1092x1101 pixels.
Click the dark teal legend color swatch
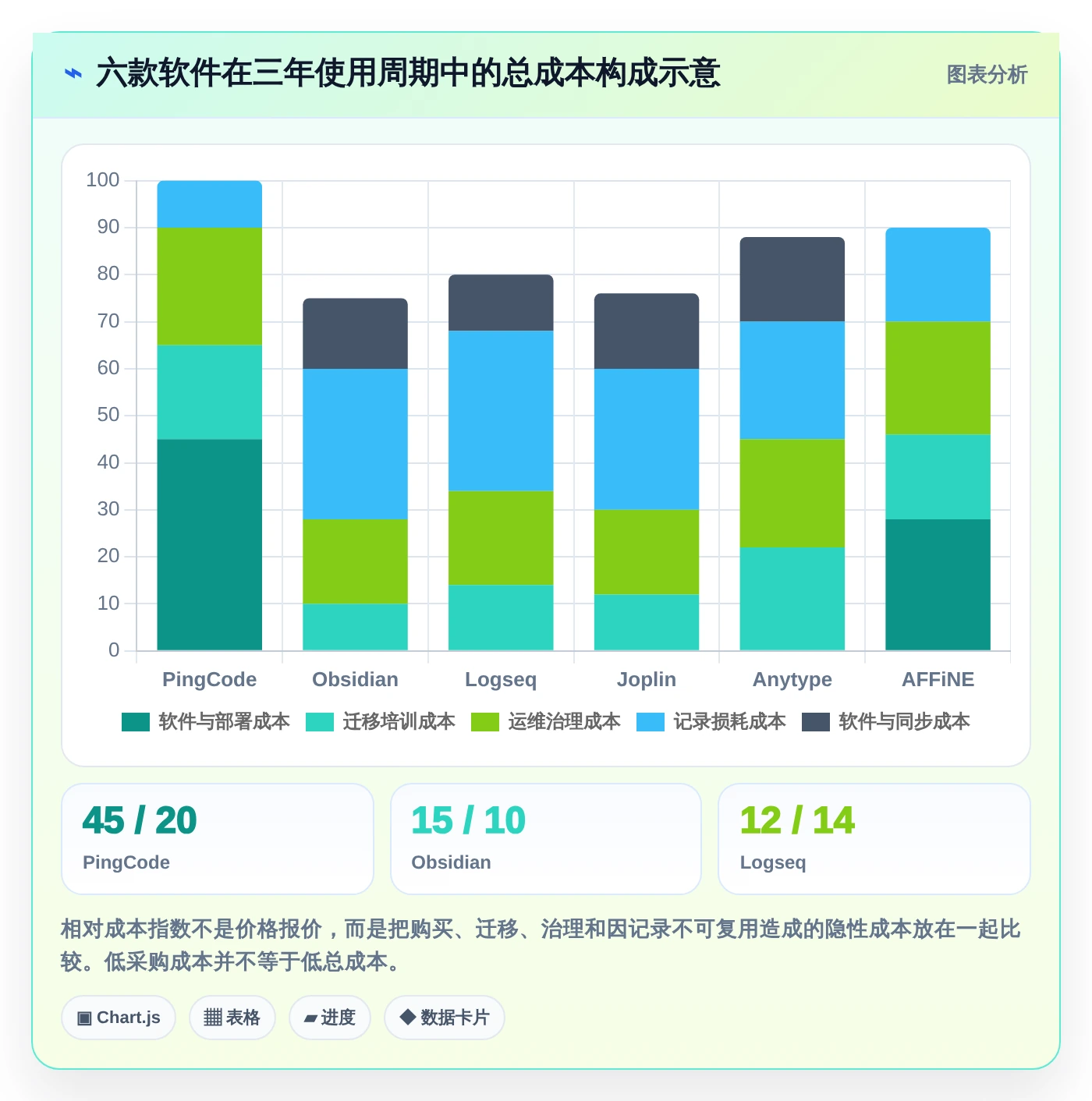pyautogui.click(x=136, y=722)
